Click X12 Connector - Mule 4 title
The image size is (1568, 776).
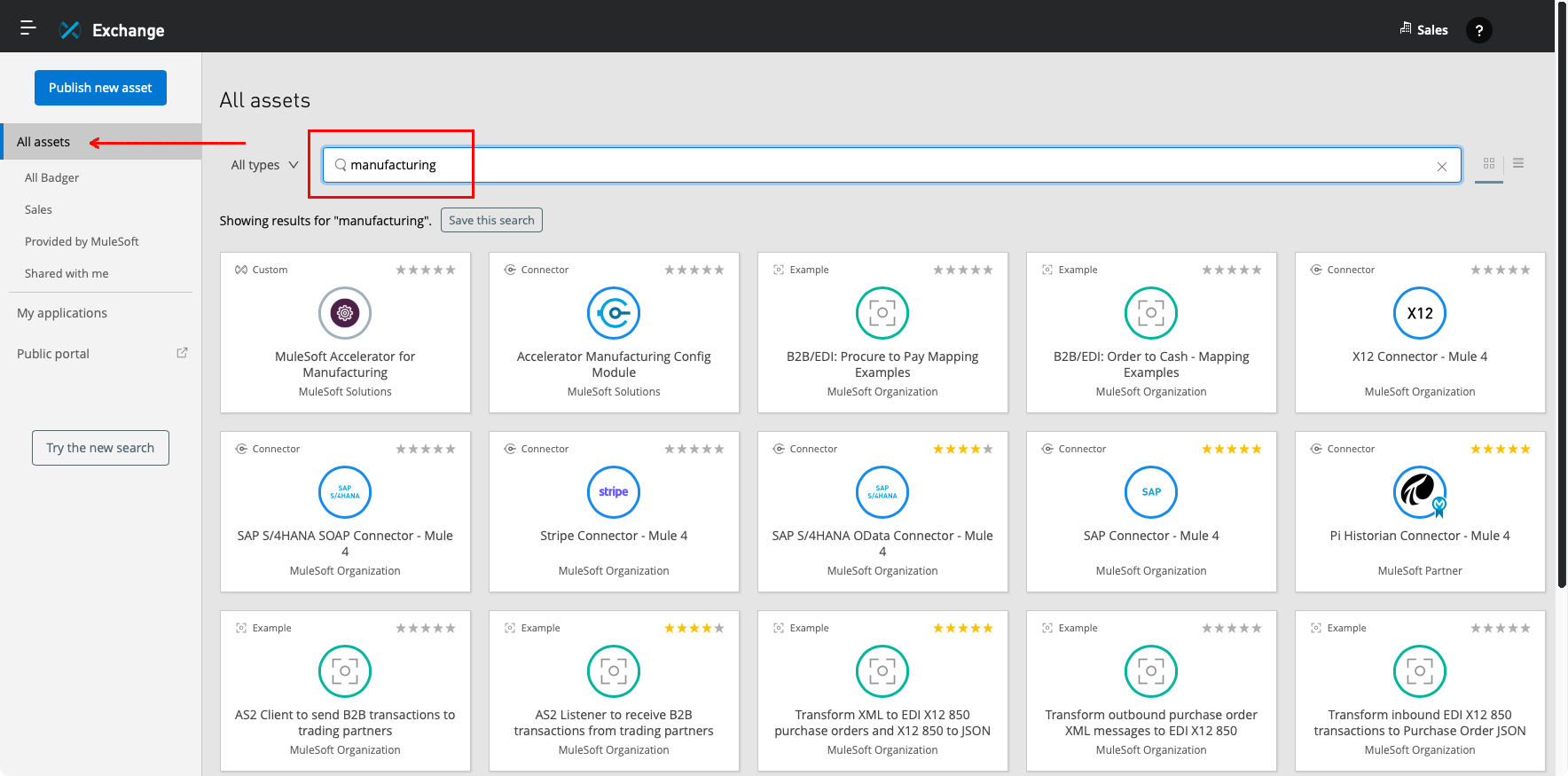[x=1420, y=357]
